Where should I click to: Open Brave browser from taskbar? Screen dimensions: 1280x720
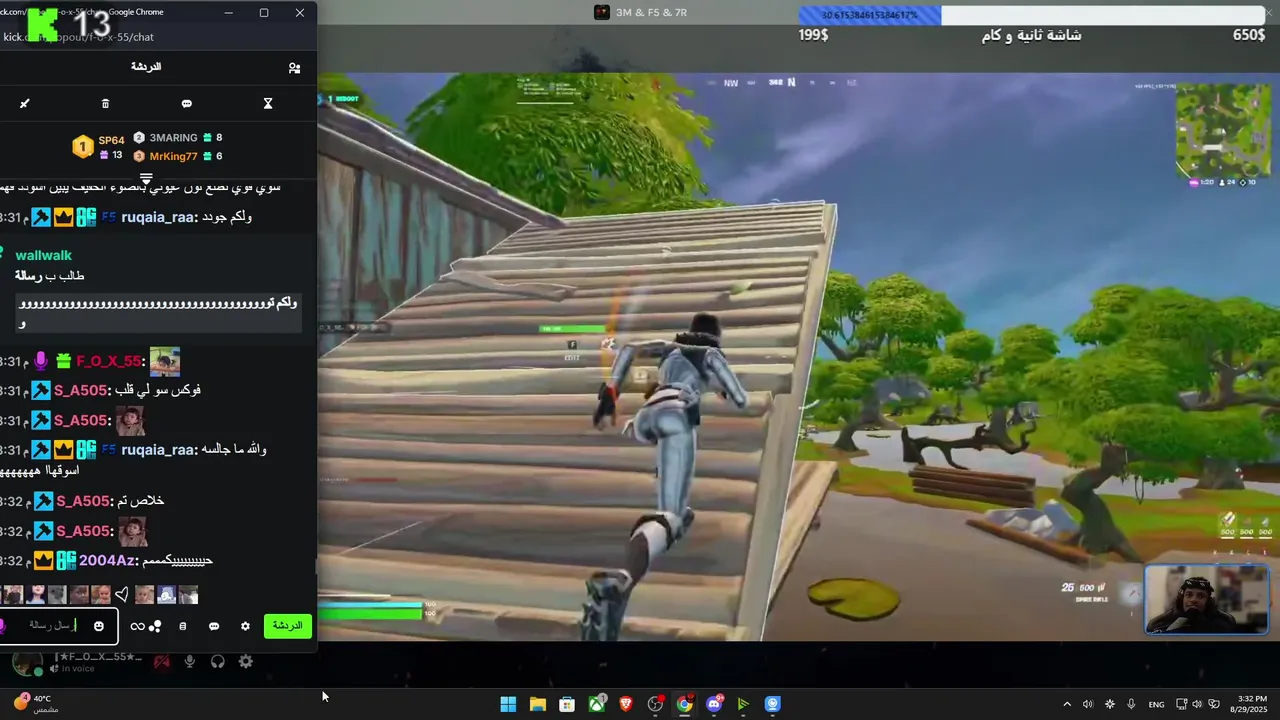tap(626, 704)
